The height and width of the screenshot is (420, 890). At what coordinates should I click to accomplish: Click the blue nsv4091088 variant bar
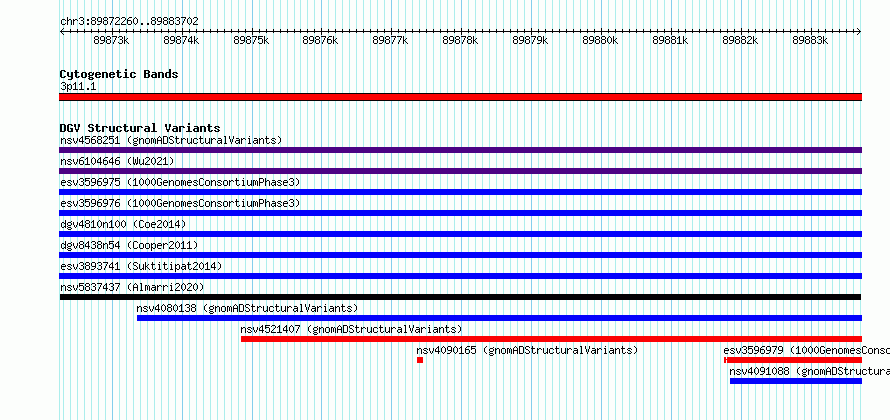pyautogui.click(x=796, y=381)
